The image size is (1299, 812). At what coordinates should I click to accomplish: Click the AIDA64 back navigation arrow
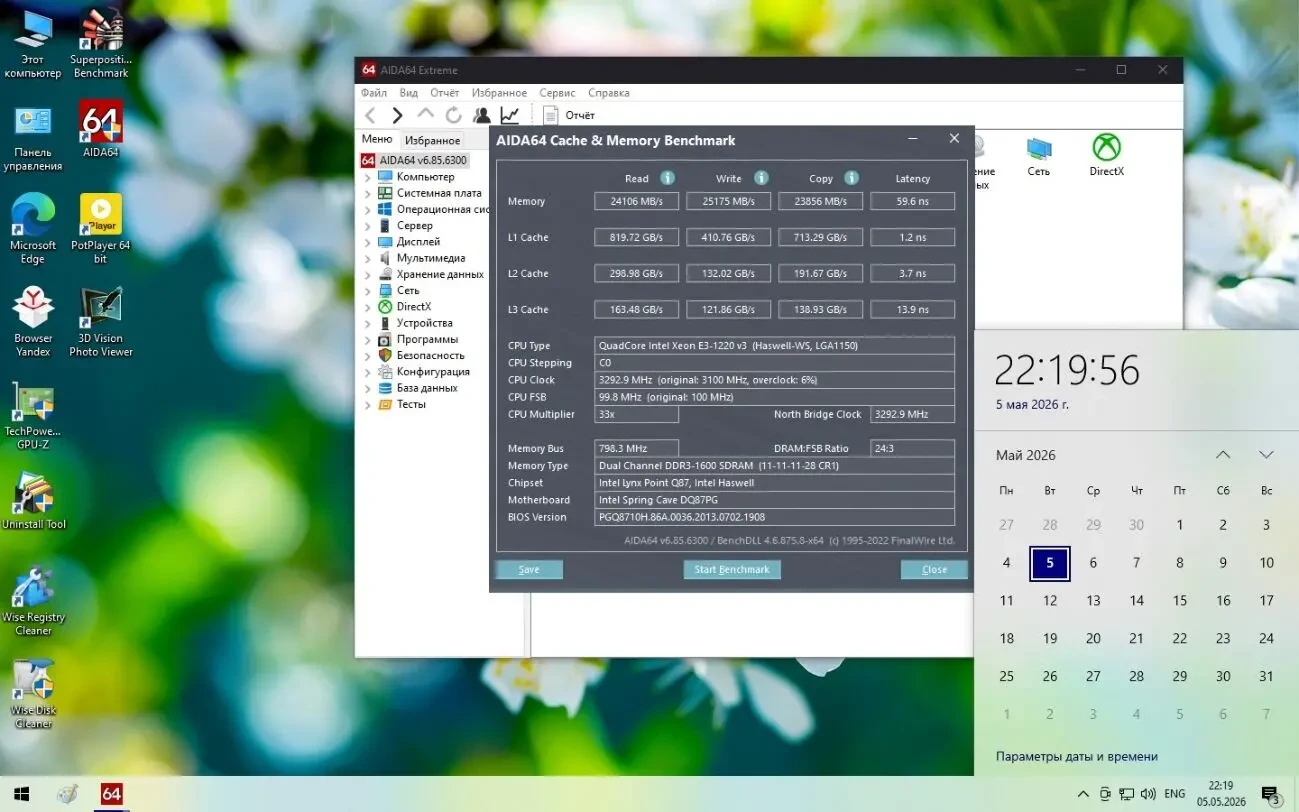click(371, 115)
